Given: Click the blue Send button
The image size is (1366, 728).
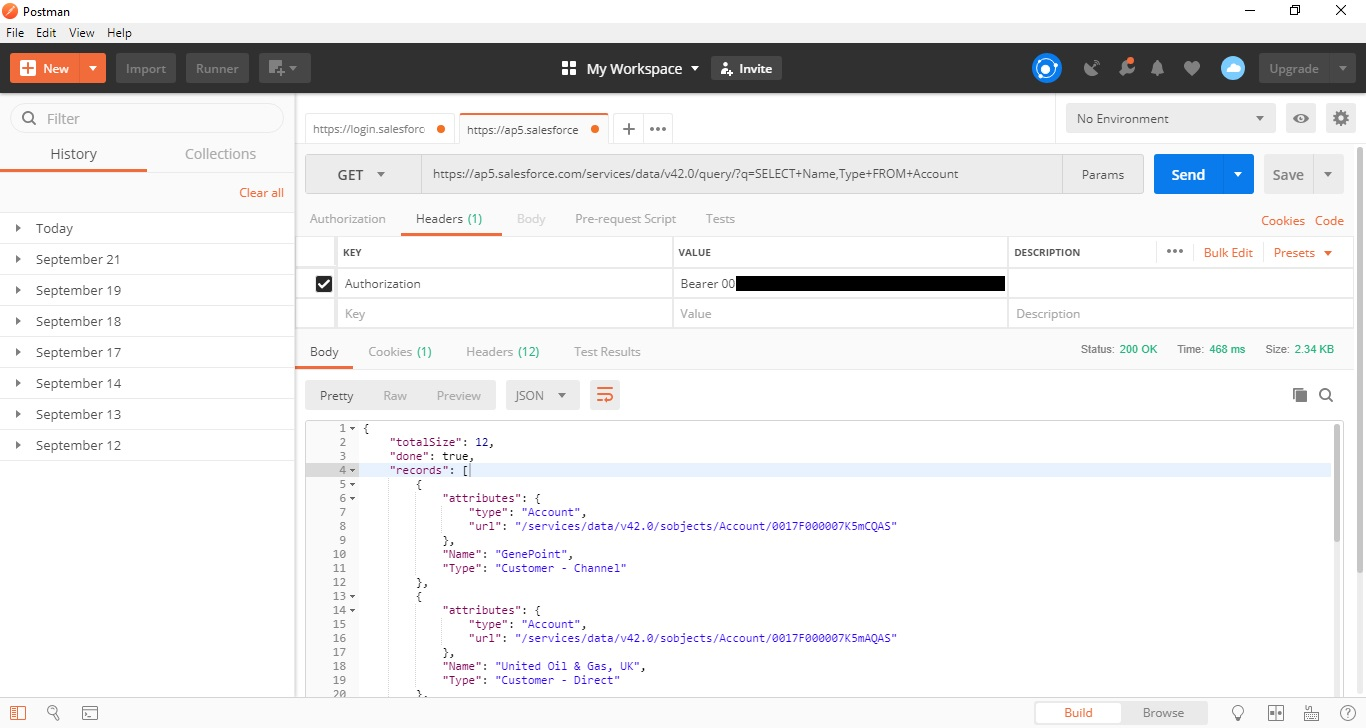Looking at the screenshot, I should (1188, 174).
